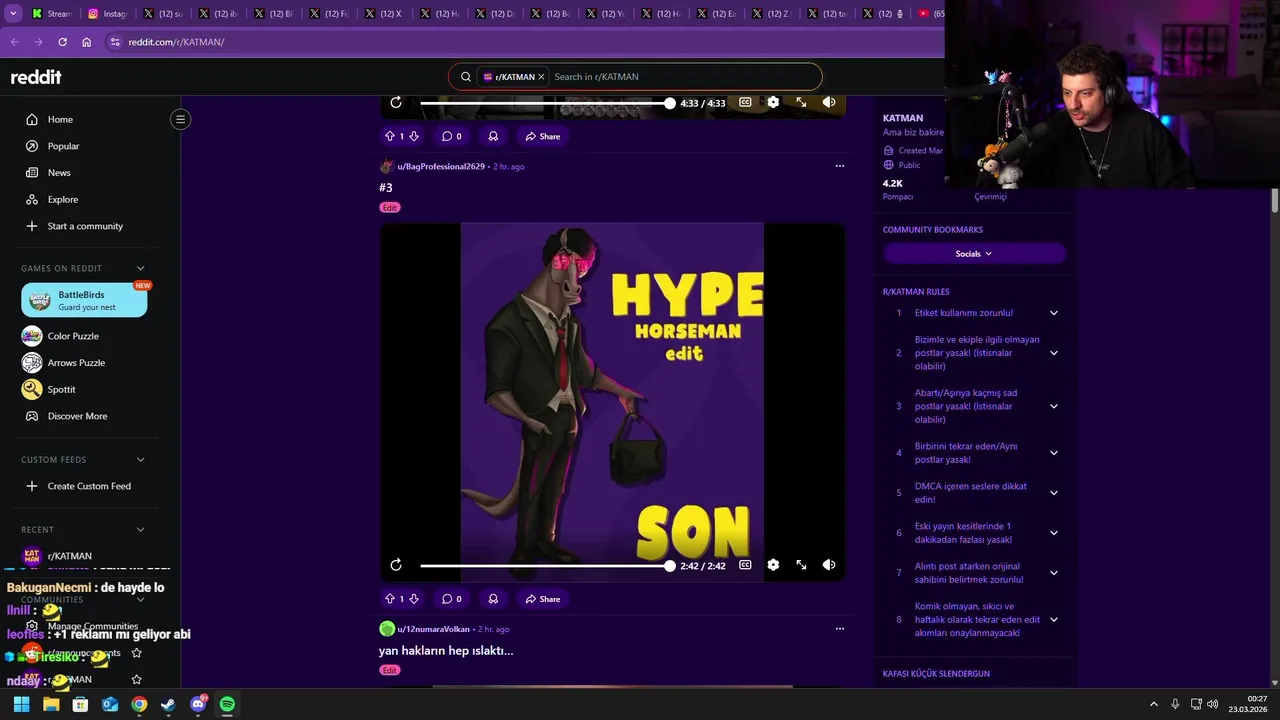Click Start a community
The image size is (1280, 720).
[85, 226]
